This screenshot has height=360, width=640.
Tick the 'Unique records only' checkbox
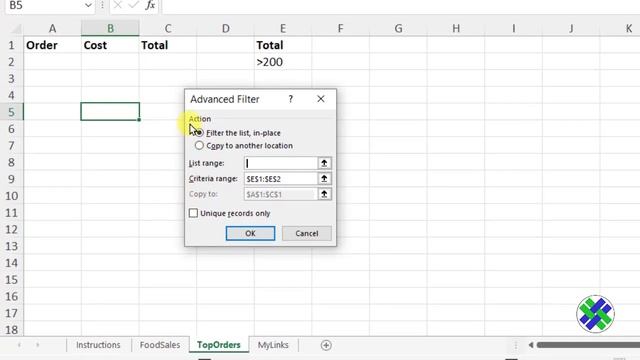193,213
